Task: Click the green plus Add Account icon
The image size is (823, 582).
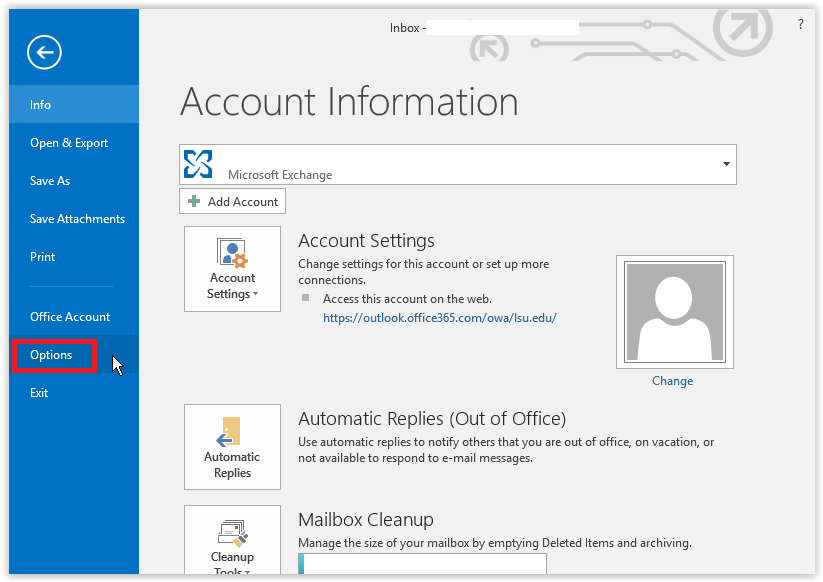Action: pos(194,202)
